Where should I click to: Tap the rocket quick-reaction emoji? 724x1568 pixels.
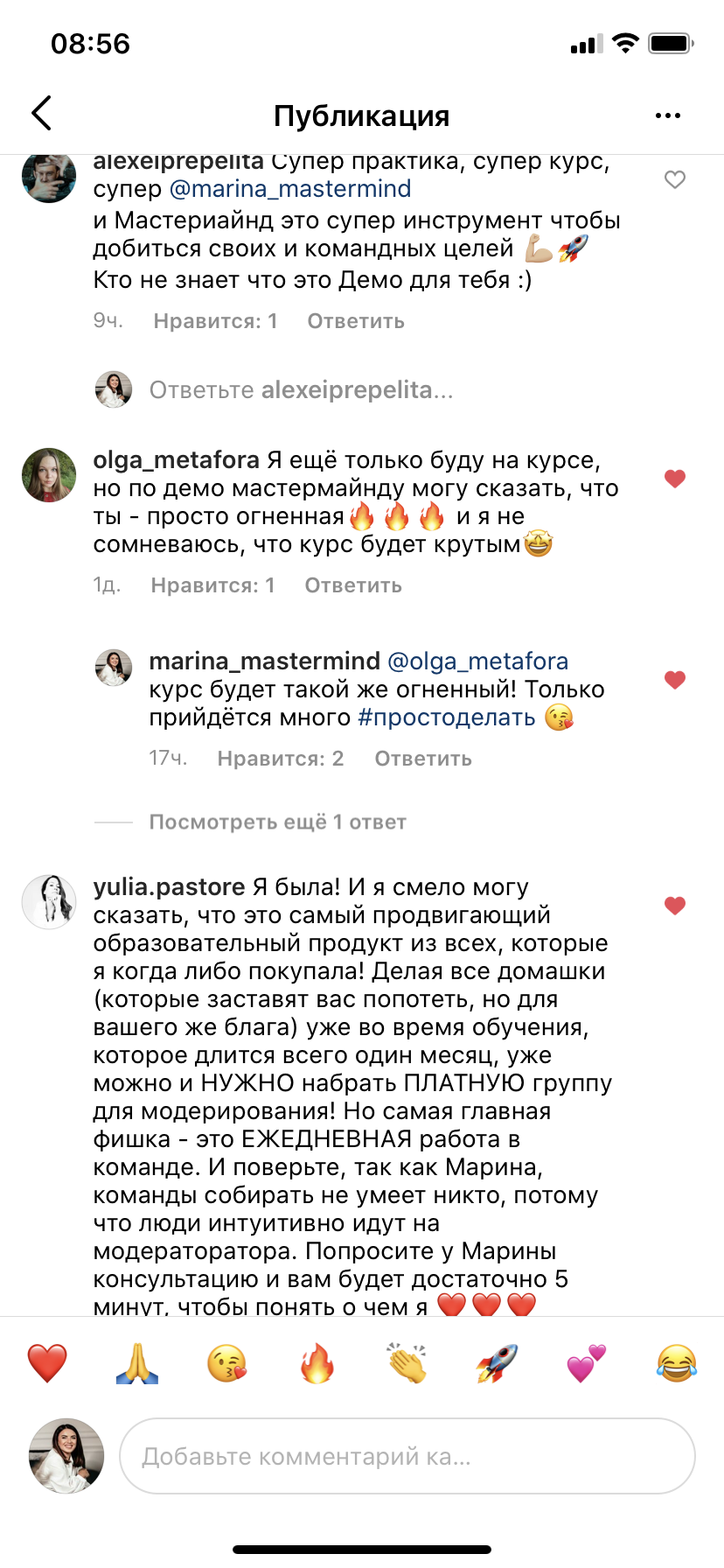[x=497, y=1363]
